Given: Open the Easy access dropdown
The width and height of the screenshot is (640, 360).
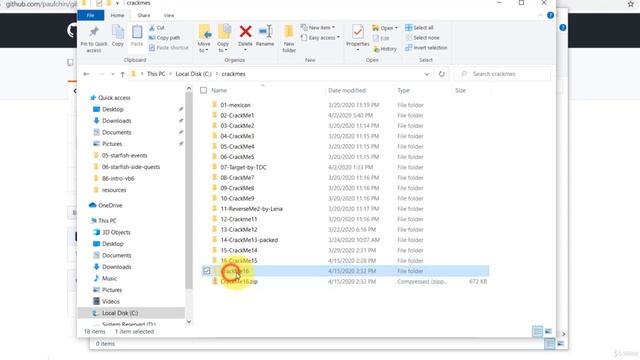Looking at the screenshot, I should point(320,38).
